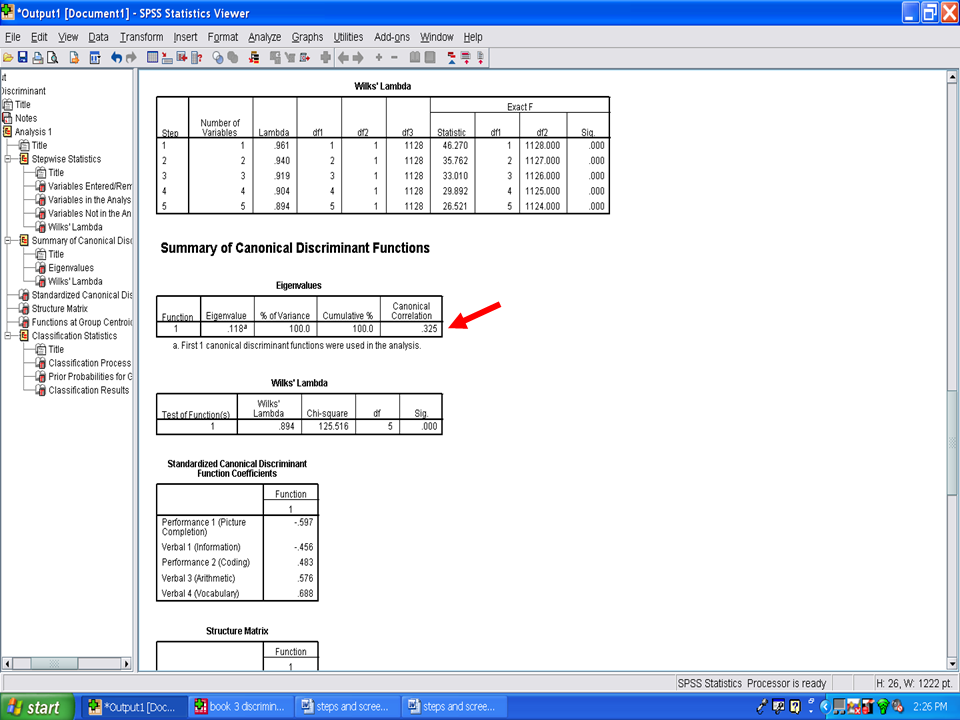
Task: Click the Export output icon
Action: [x=74, y=57]
